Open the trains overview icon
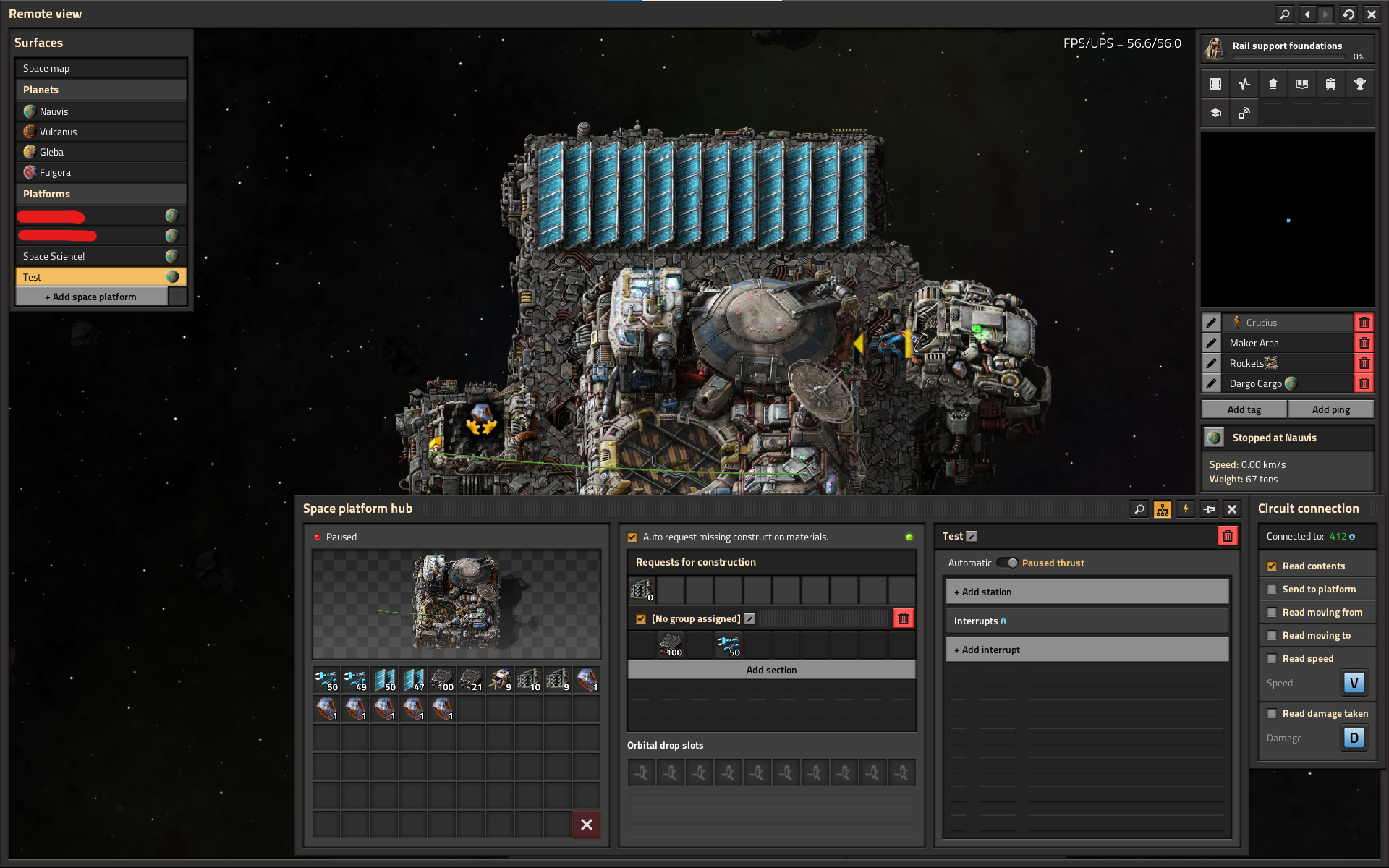The width and height of the screenshot is (1389, 868). point(1331,84)
